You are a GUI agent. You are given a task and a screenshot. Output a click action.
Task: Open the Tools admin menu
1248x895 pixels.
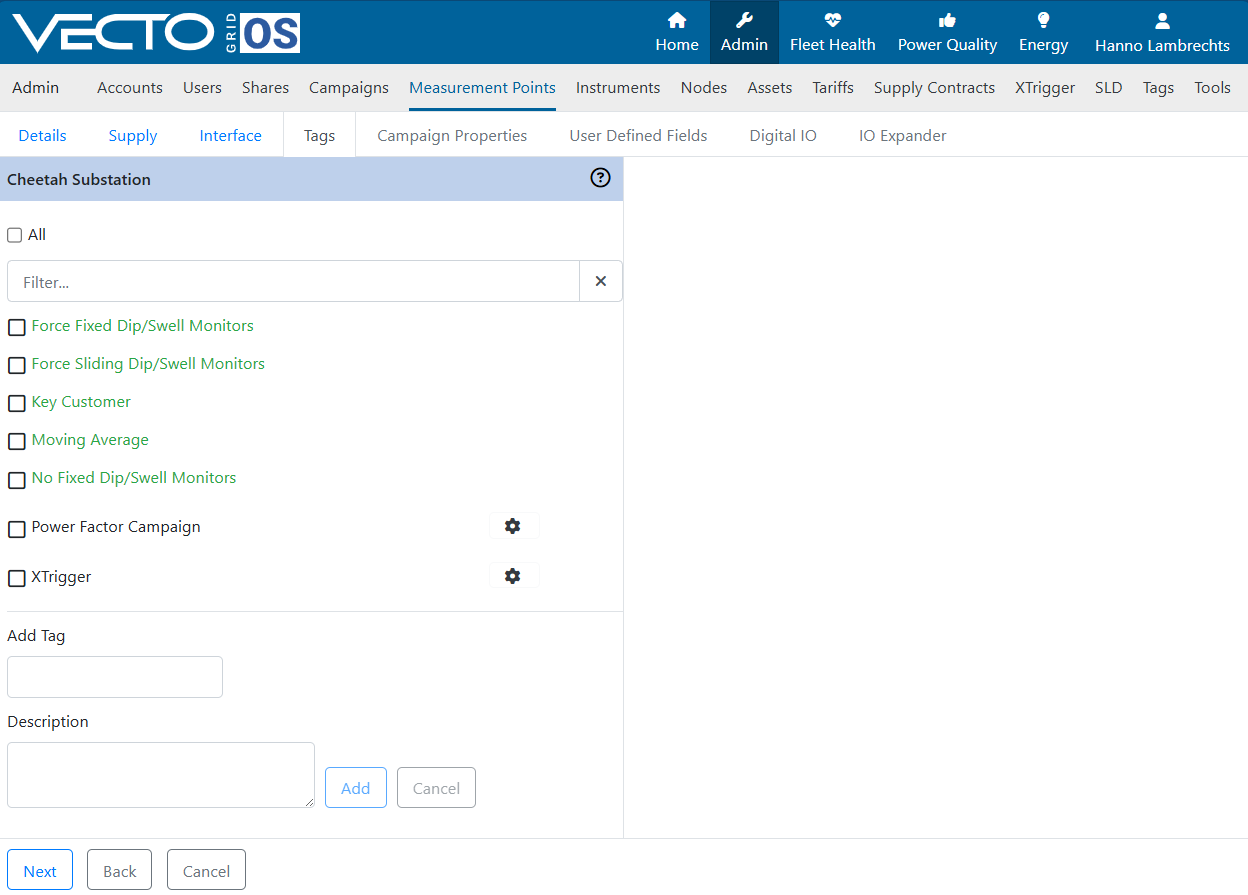pos(1212,88)
